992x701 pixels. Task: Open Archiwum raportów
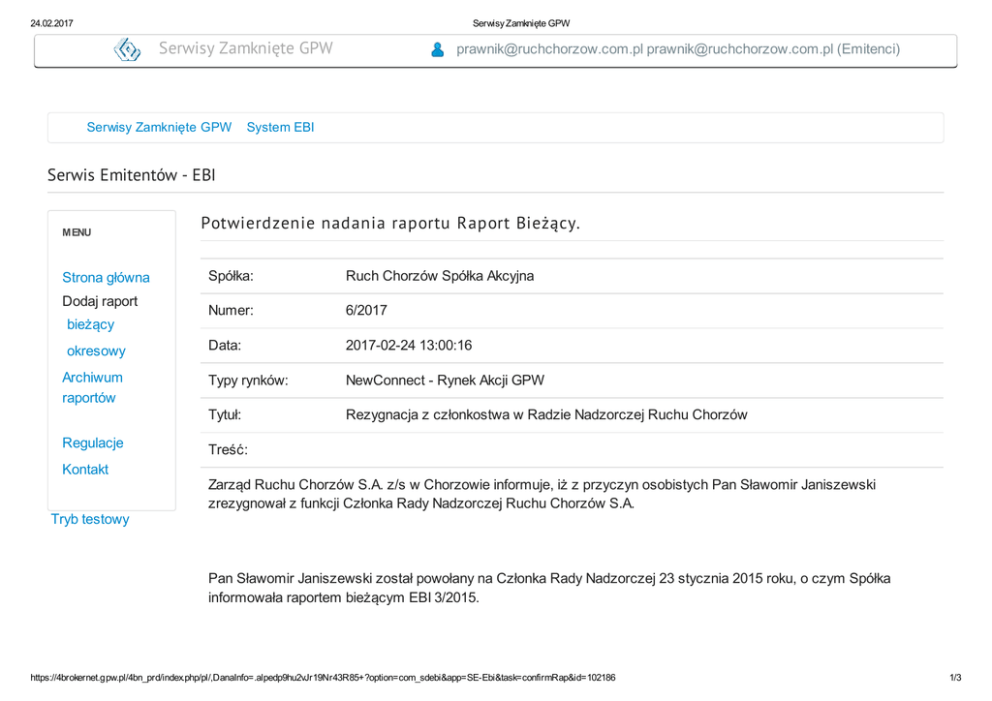pyautogui.click(x=92, y=387)
